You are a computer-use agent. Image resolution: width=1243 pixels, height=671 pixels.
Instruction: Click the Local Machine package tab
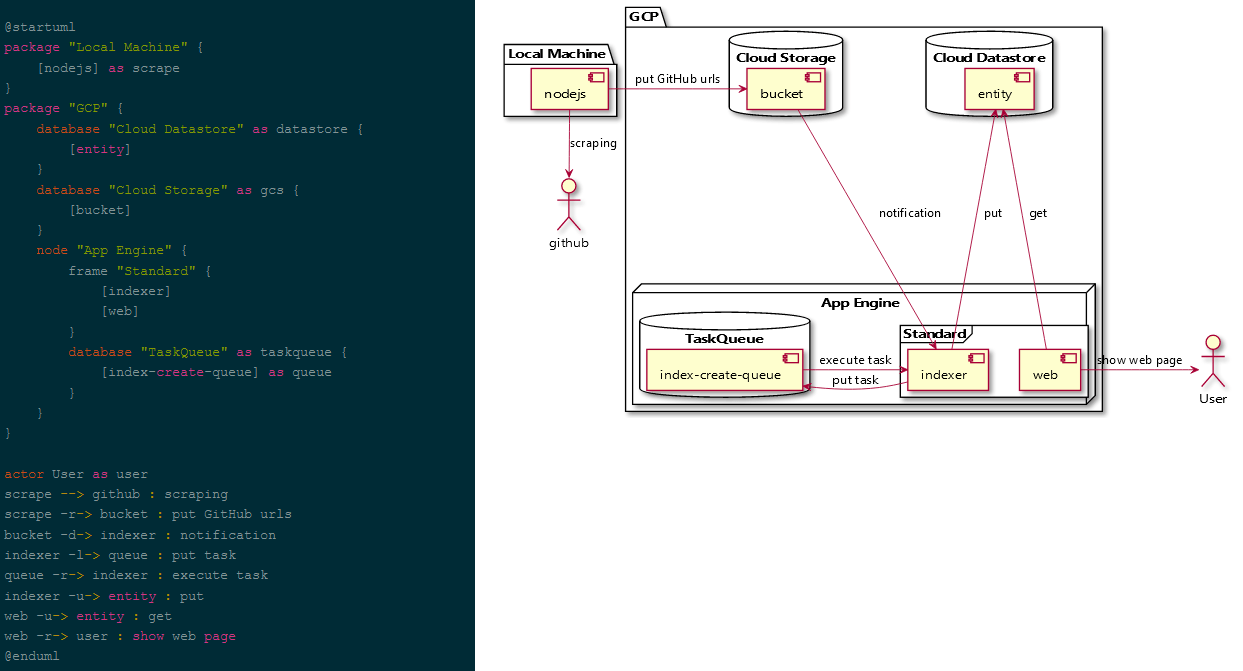tap(556, 53)
